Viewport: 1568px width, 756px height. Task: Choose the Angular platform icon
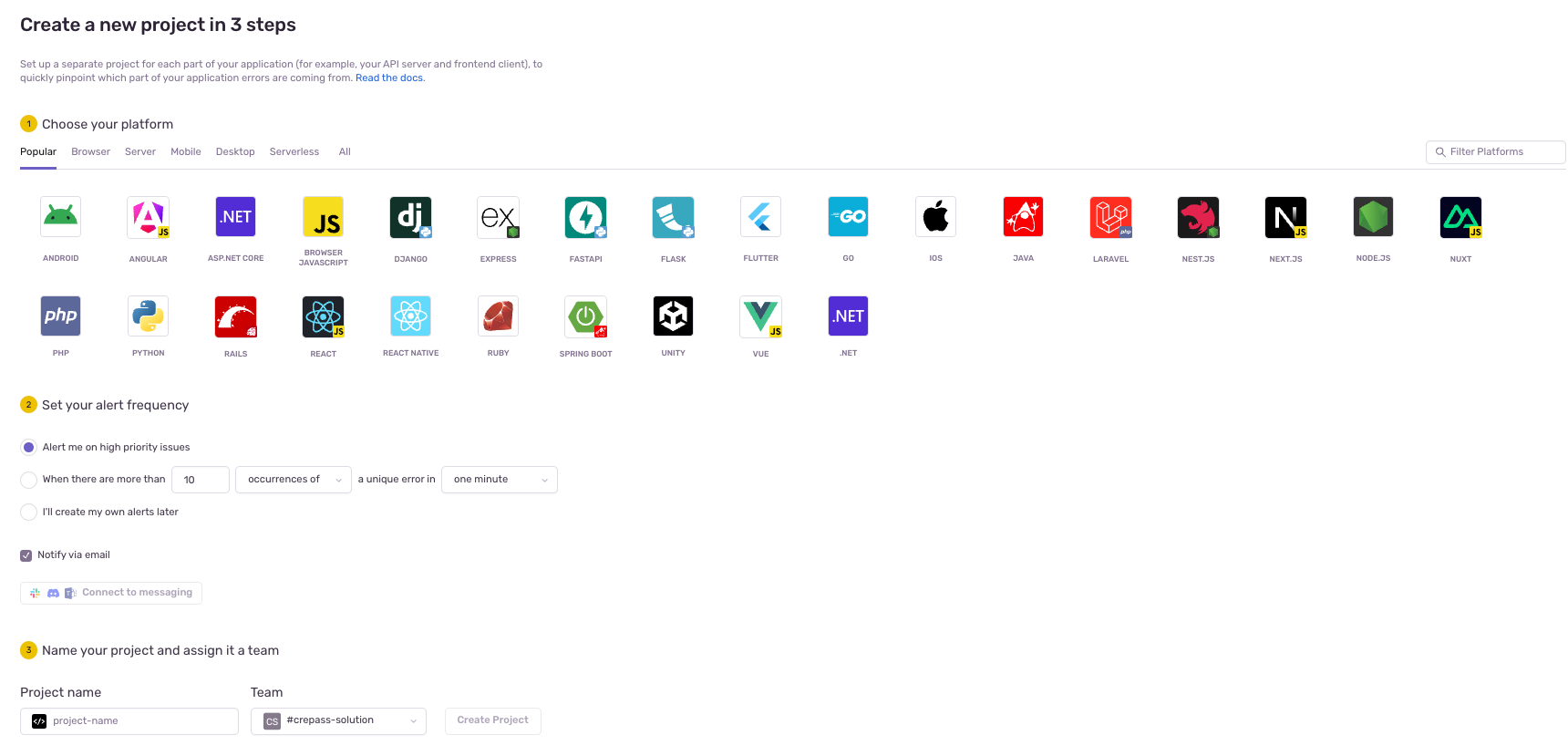(148, 217)
